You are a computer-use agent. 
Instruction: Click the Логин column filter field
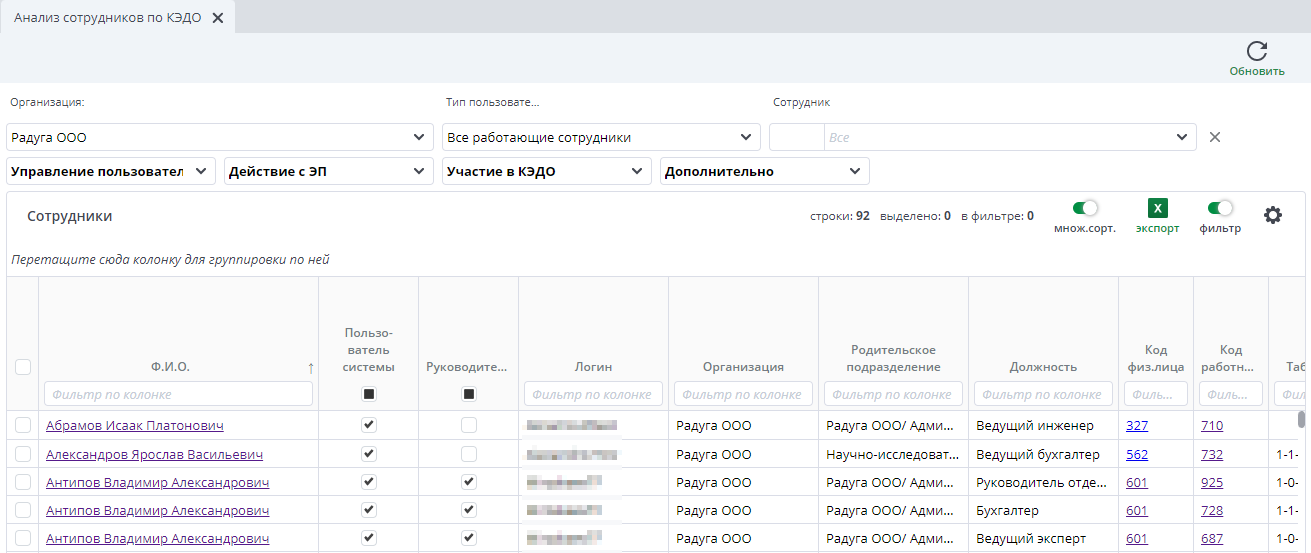pyautogui.click(x=593, y=394)
